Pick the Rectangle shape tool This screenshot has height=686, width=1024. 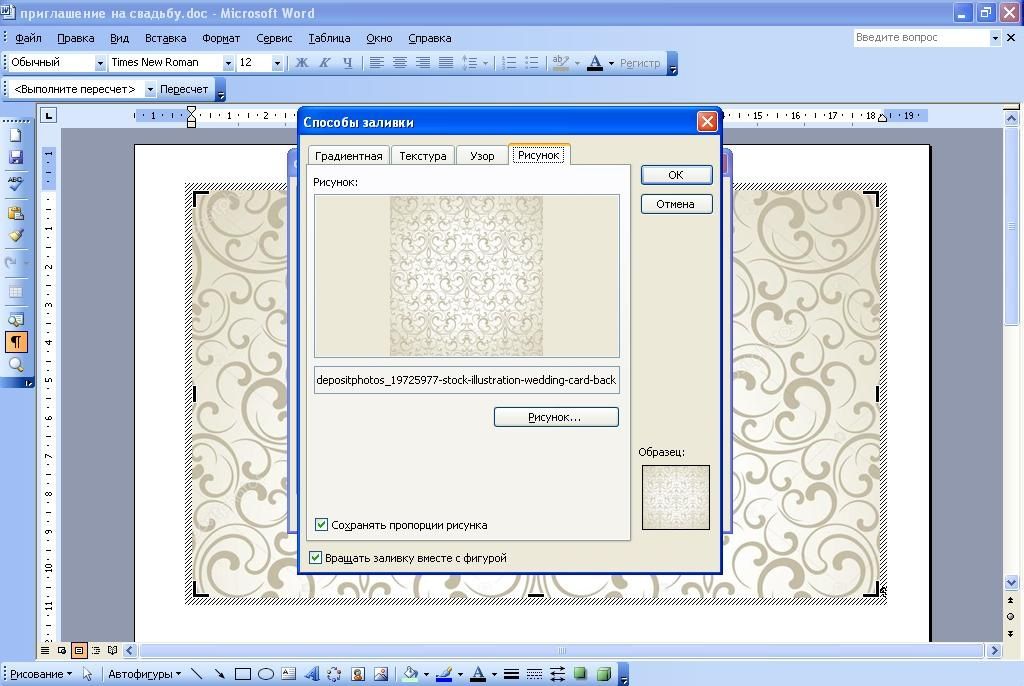(x=242, y=674)
